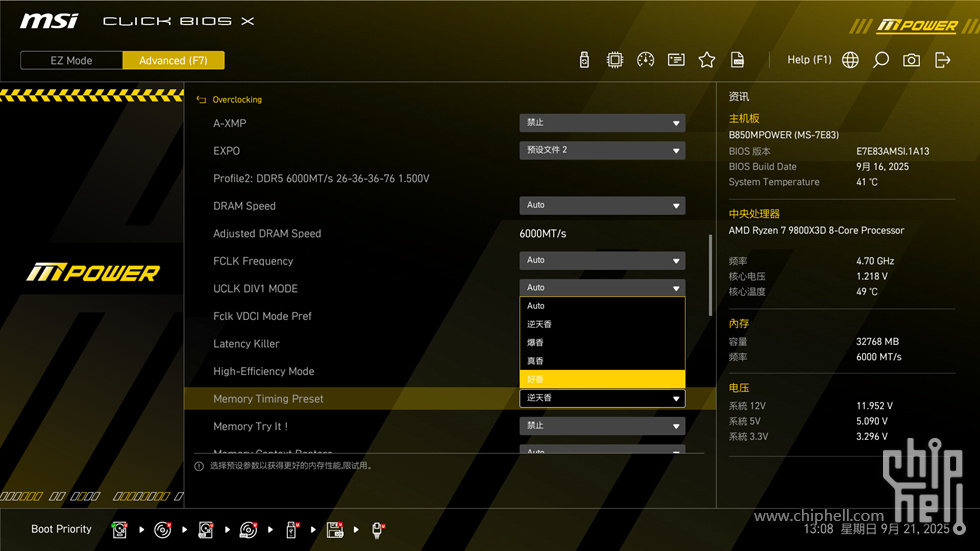Open the M-Flash USB drive icon
The height and width of the screenshot is (551, 980).
tap(584, 60)
